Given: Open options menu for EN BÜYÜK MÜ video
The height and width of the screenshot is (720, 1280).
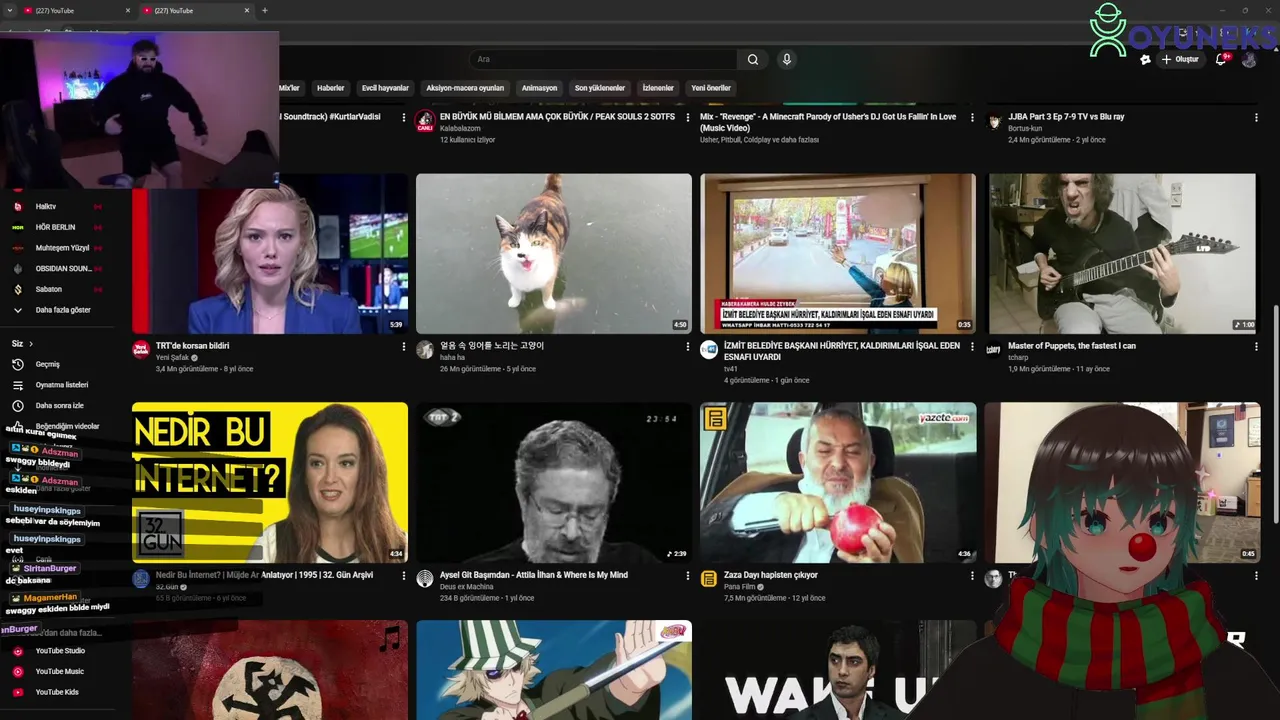Looking at the screenshot, I should click(688, 118).
